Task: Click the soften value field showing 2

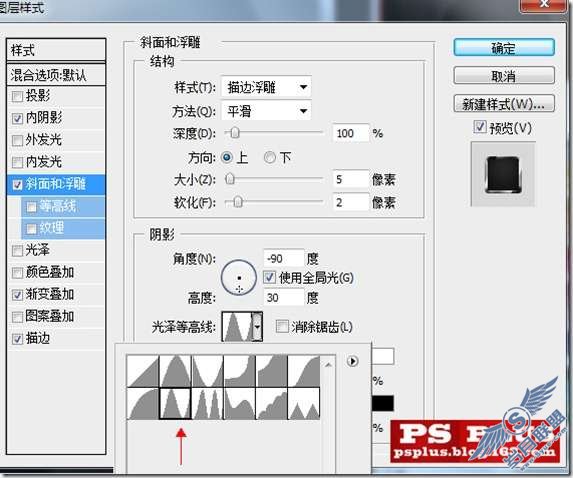Action: coord(351,202)
